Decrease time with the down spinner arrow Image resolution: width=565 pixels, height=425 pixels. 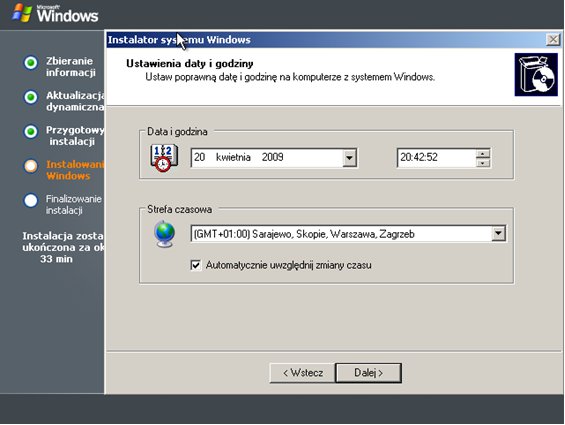click(x=483, y=163)
